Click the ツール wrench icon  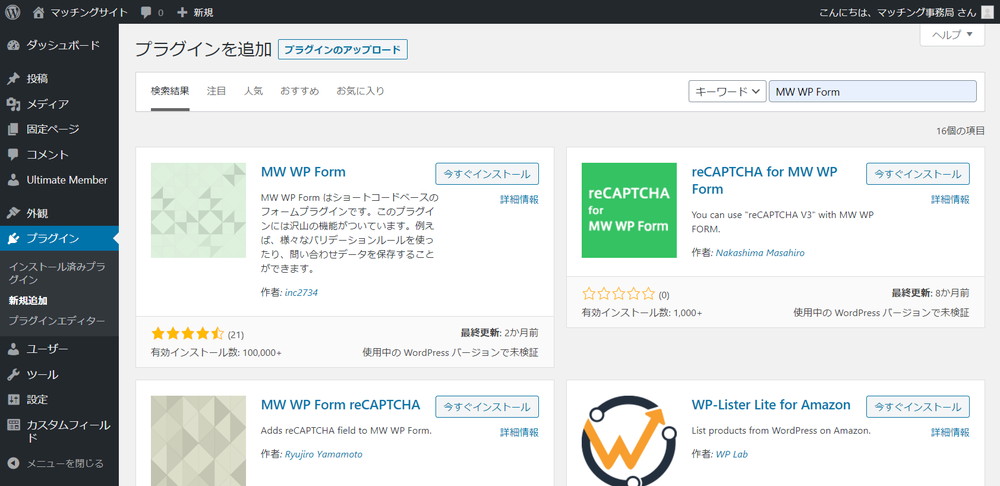point(13,374)
